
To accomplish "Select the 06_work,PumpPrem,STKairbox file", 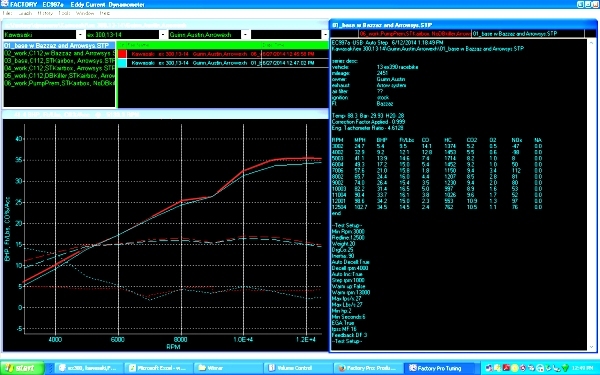I will (59, 83).
